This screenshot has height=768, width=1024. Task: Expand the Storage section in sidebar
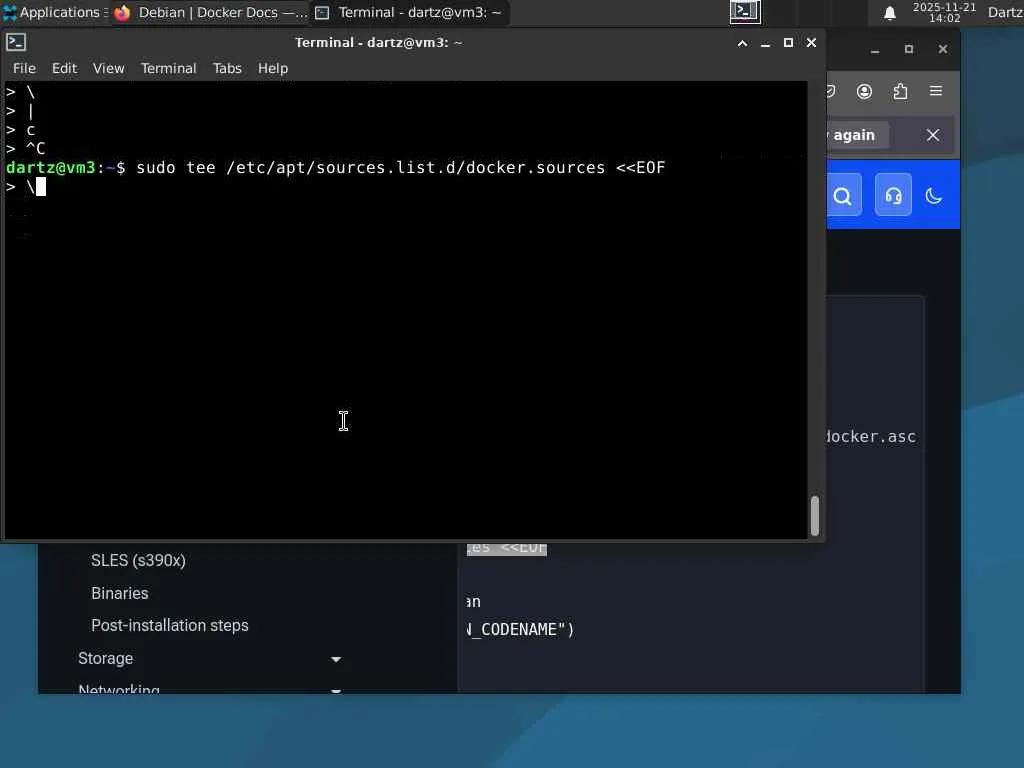(x=336, y=660)
